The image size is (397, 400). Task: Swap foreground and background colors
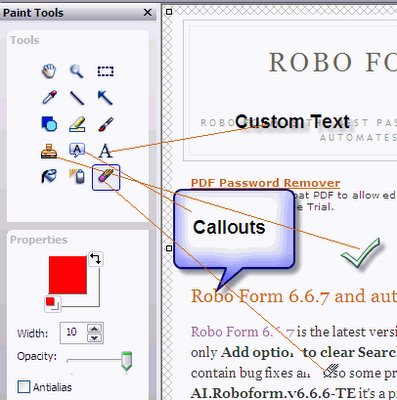point(96,259)
